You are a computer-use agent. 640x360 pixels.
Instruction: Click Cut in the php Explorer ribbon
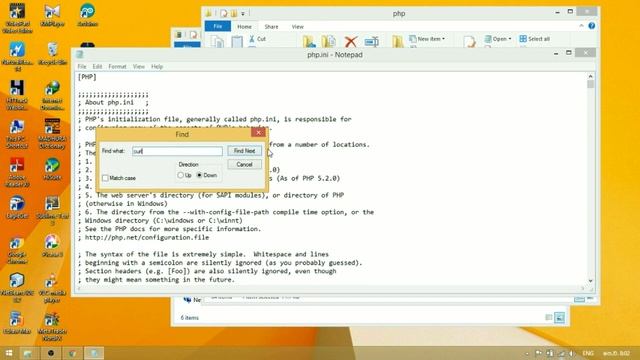click(x=258, y=39)
